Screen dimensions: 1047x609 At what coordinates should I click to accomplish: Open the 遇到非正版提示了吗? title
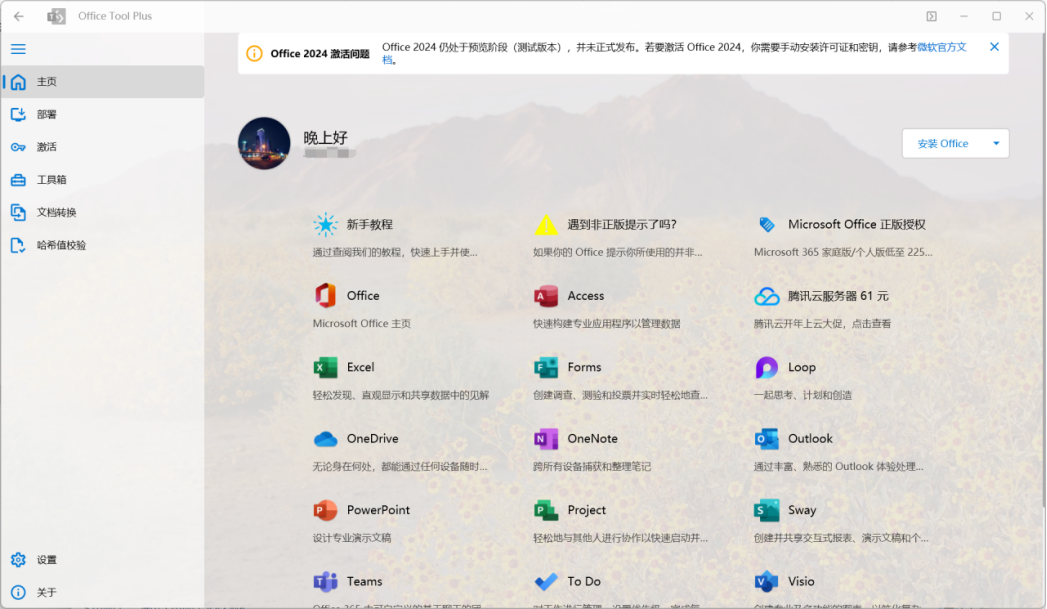622,225
